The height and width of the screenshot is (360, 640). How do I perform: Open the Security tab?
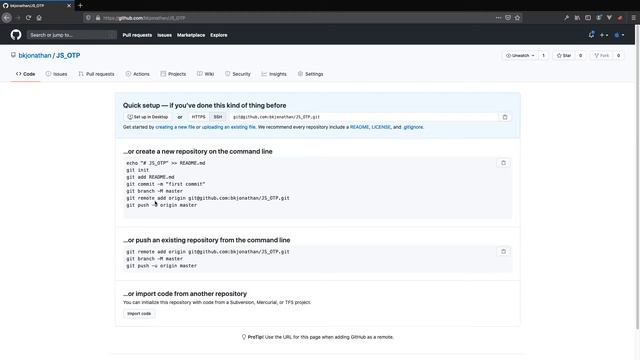coord(238,74)
